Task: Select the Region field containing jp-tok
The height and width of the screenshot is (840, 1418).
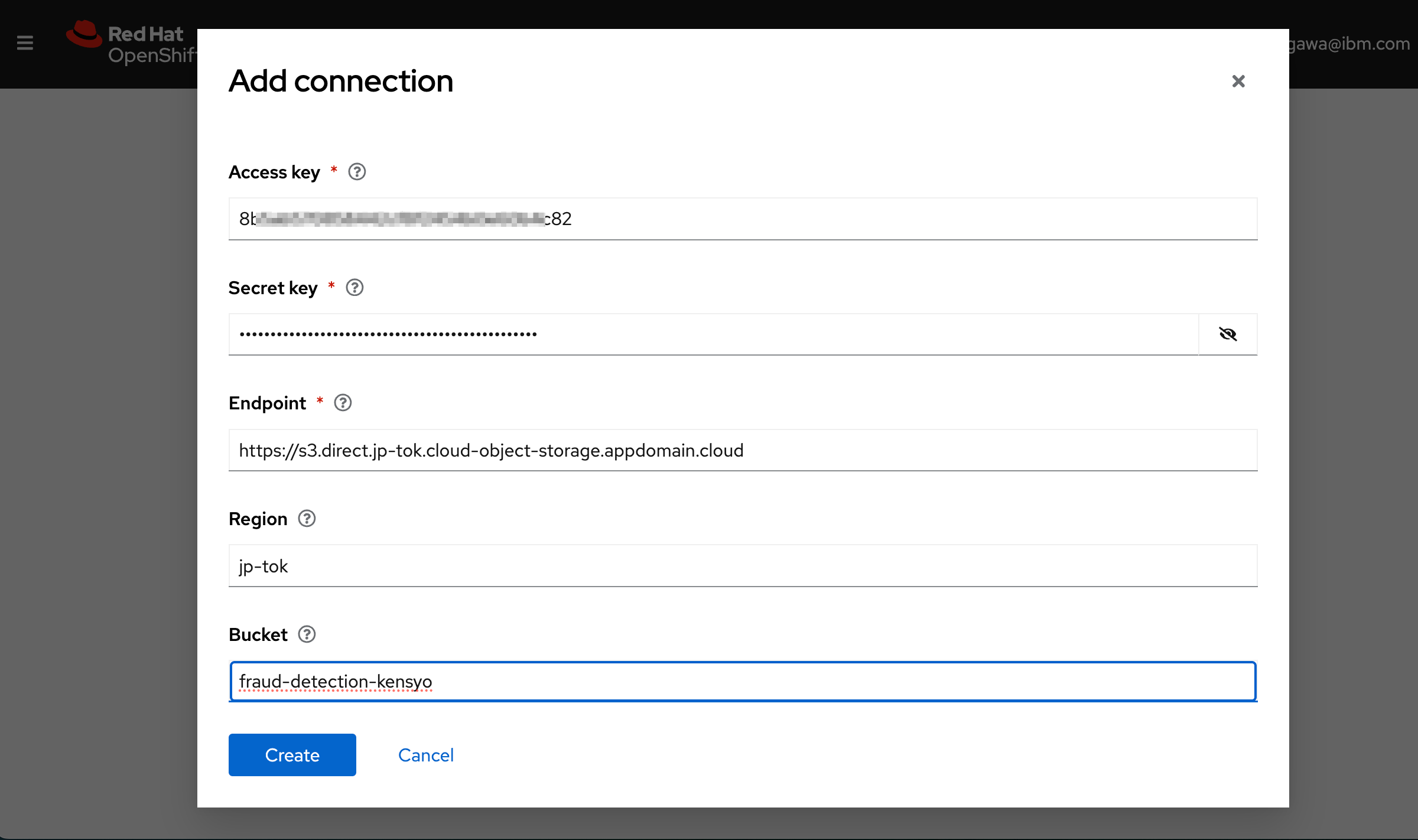Action: [x=742, y=566]
